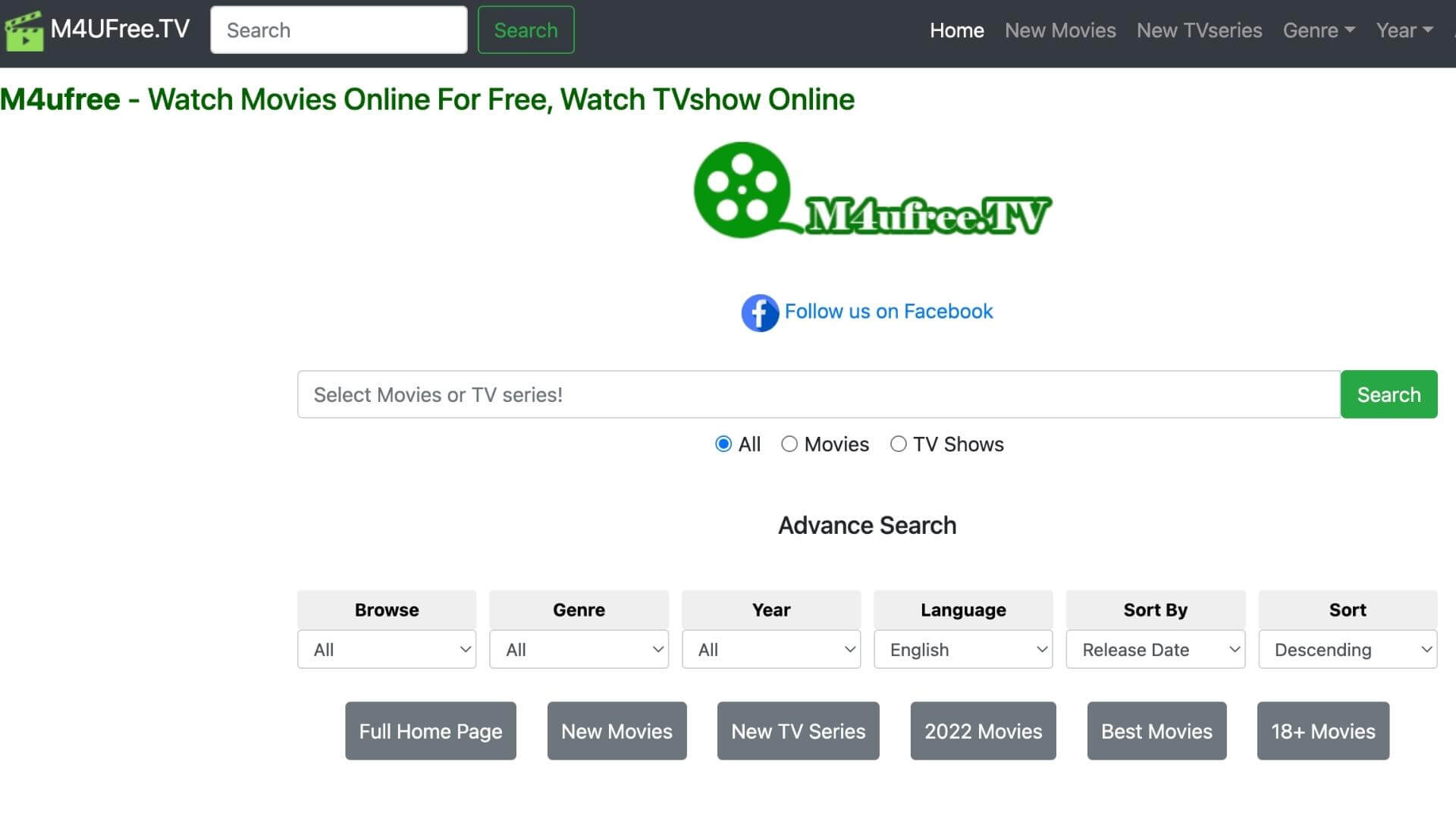Open New Movies in the navbar
Image resolution: width=1456 pixels, height=819 pixels.
pyautogui.click(x=1060, y=30)
